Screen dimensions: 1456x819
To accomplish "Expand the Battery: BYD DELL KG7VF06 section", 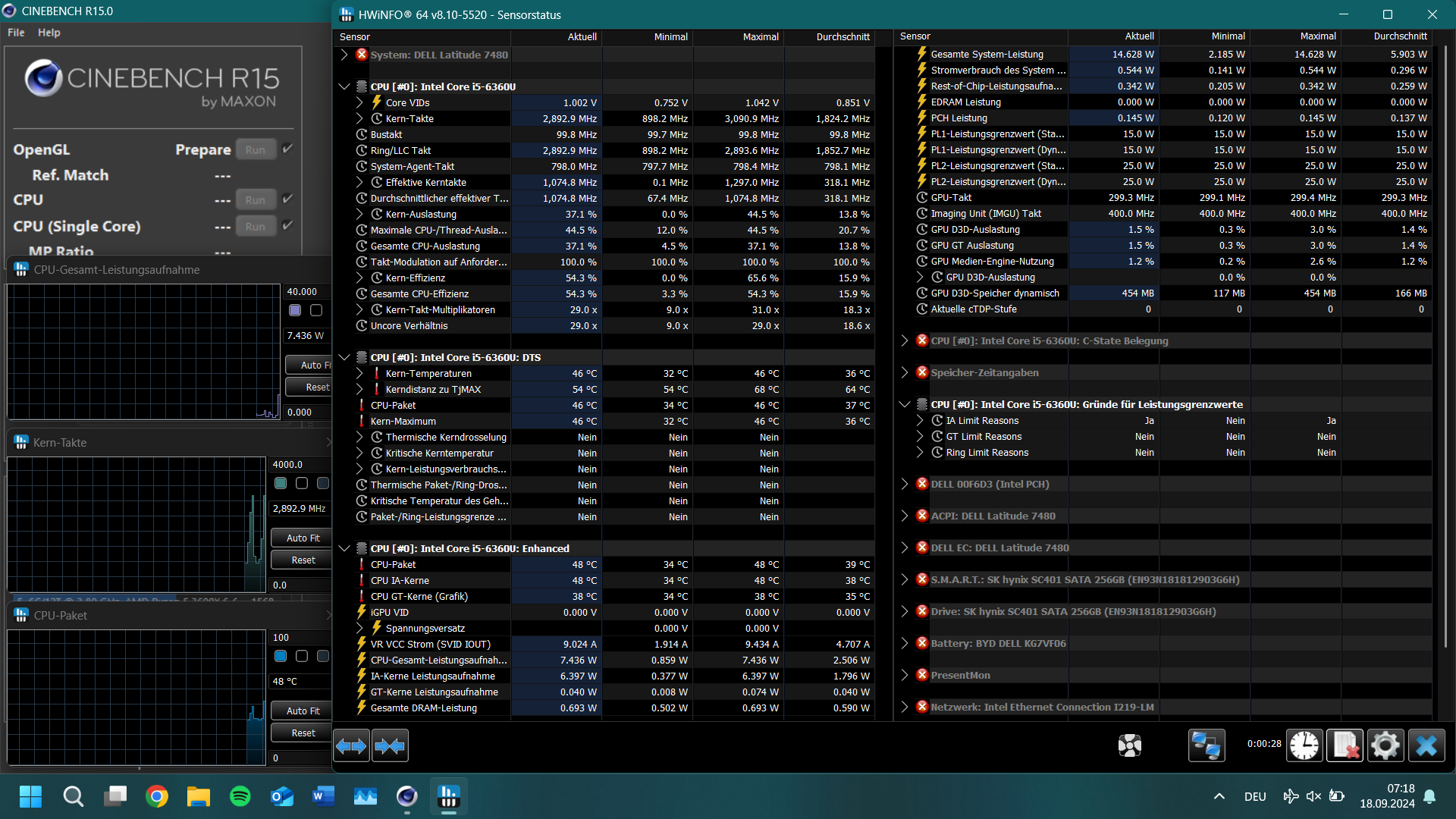I will click(x=904, y=642).
